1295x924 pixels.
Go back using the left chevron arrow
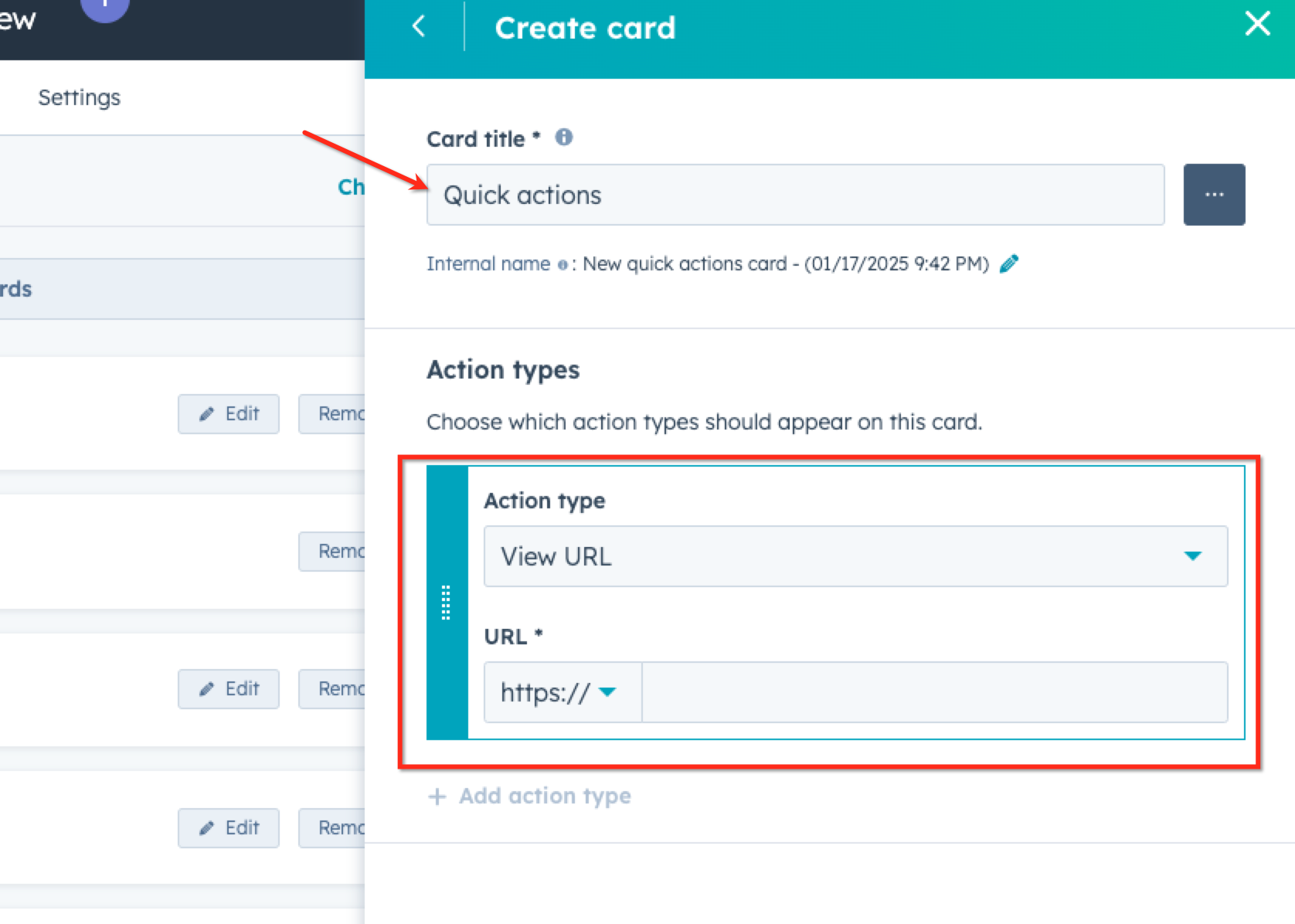[418, 25]
